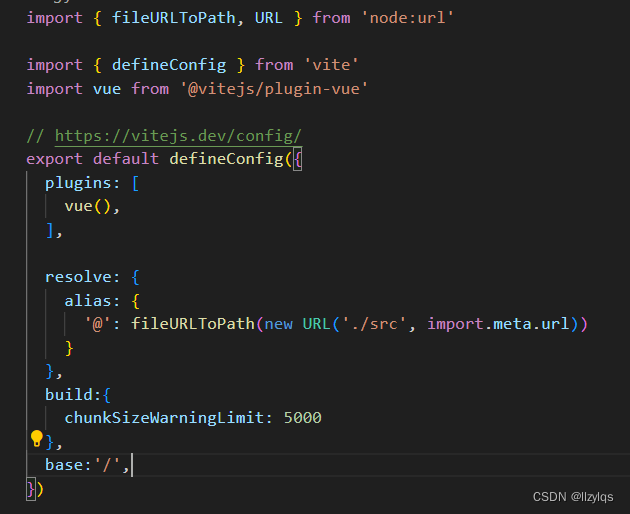Image resolution: width=630 pixels, height=514 pixels.
Task: Open the https://vitejs.dev/config/ link
Action: coord(178,136)
